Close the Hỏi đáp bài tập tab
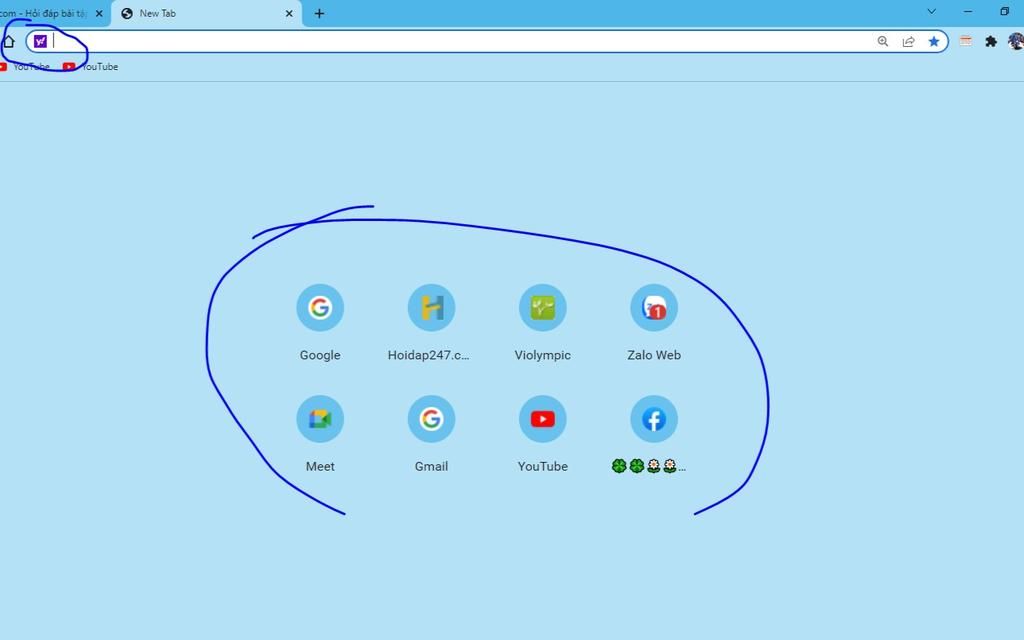 point(99,14)
